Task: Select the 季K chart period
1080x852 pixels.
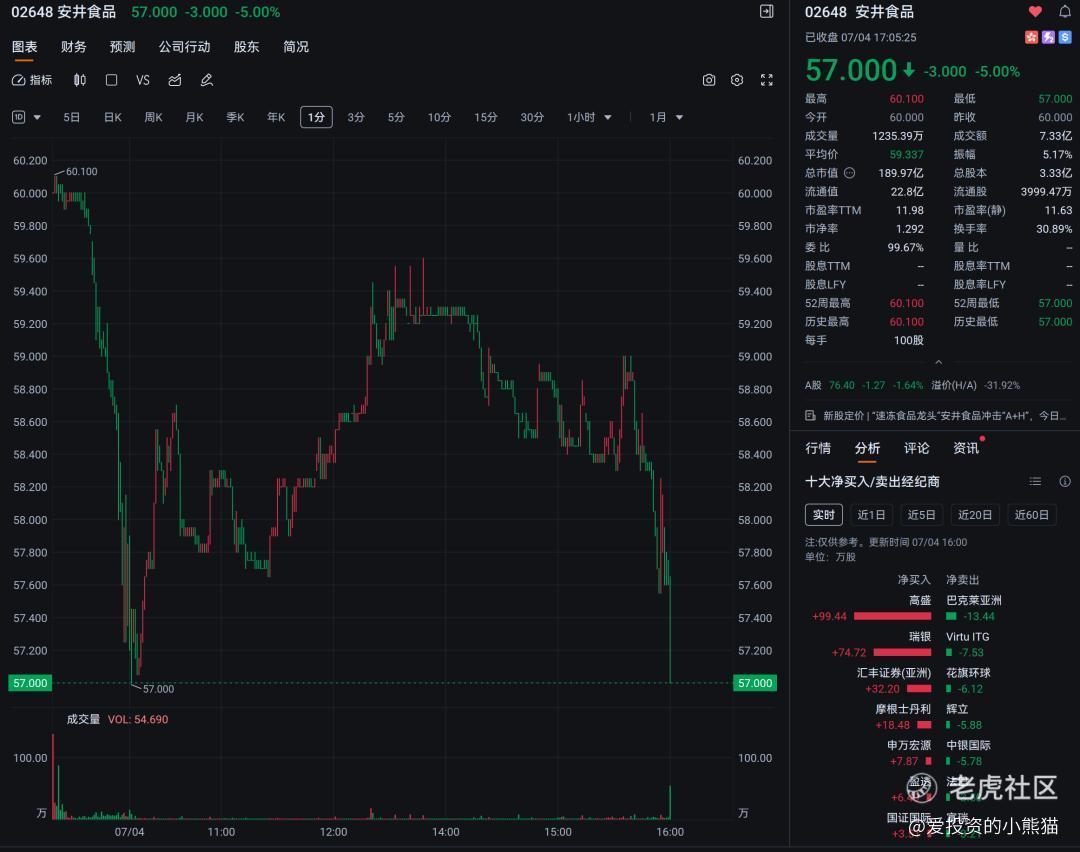Action: [236, 117]
